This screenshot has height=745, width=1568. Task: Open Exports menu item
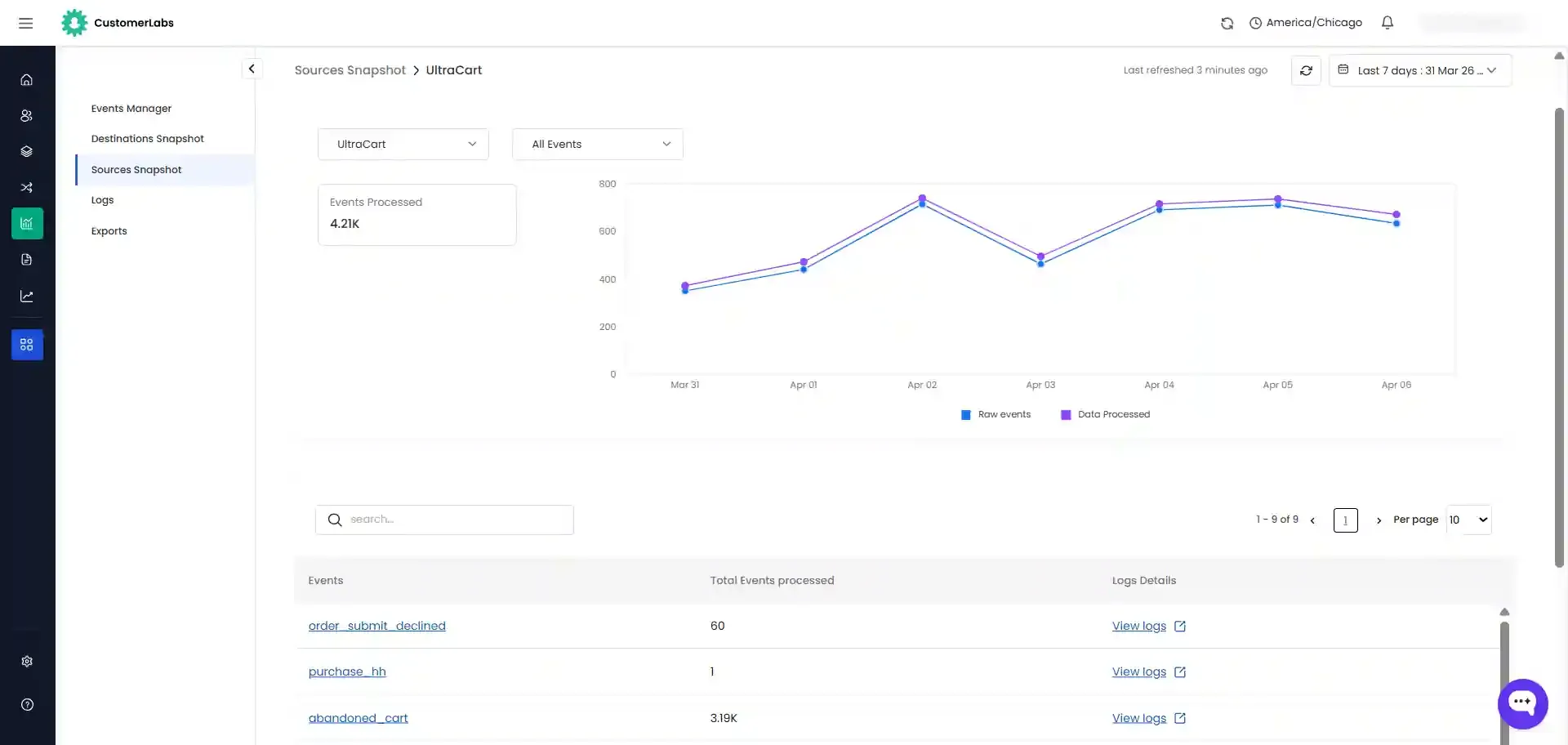(109, 231)
